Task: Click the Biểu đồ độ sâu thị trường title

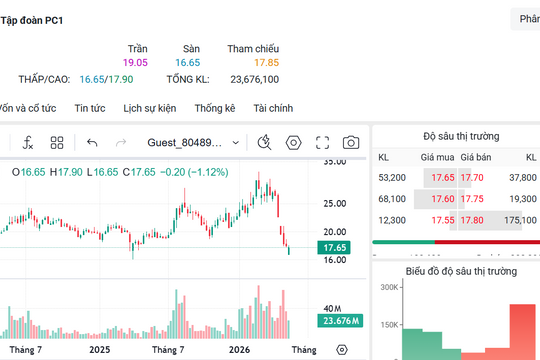Action: tap(461, 271)
